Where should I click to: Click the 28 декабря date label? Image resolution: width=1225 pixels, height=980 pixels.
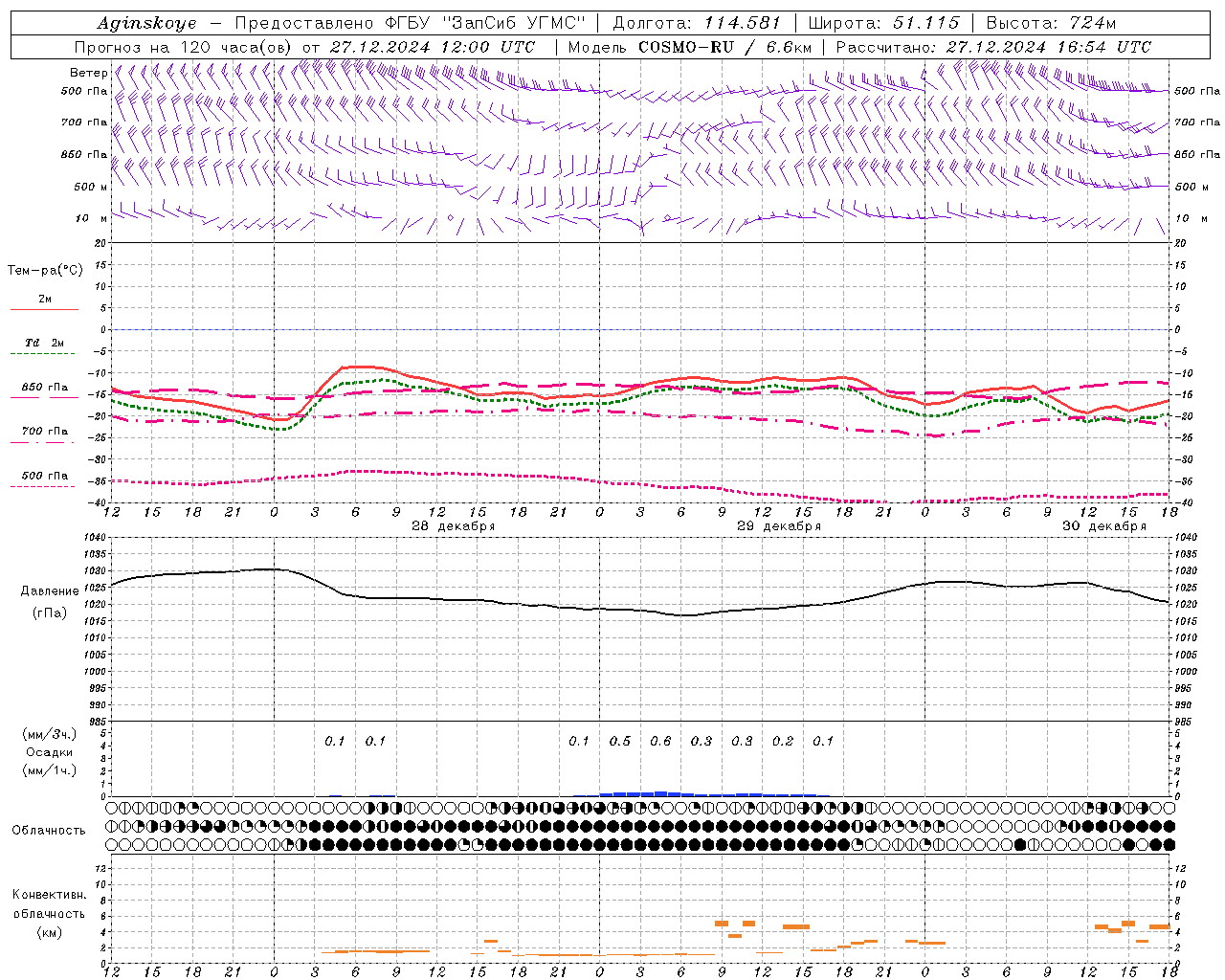click(x=454, y=526)
